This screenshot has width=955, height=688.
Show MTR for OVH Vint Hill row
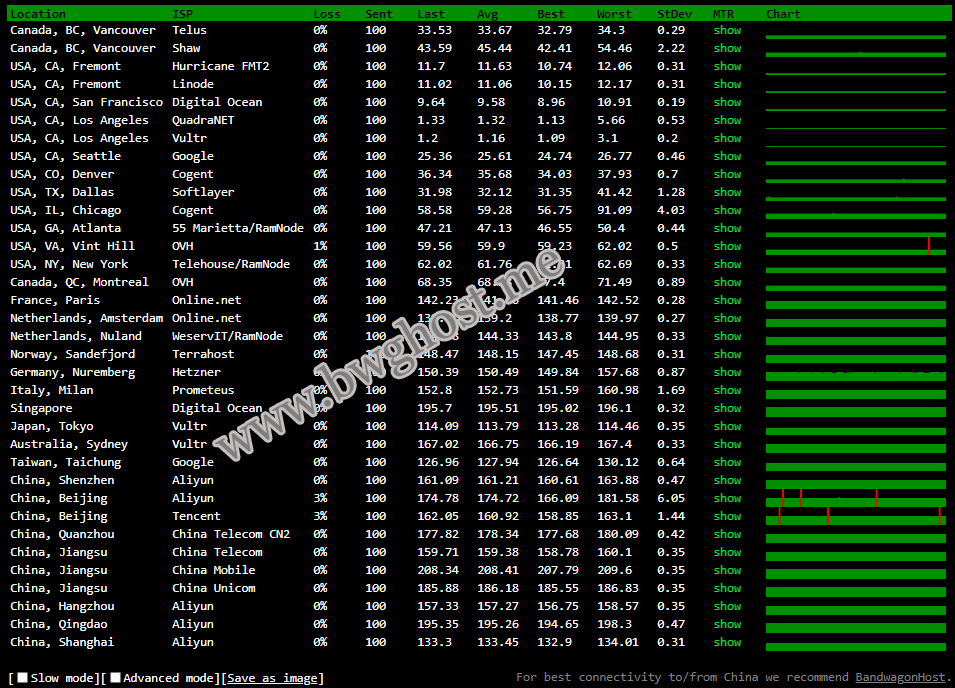(x=727, y=246)
